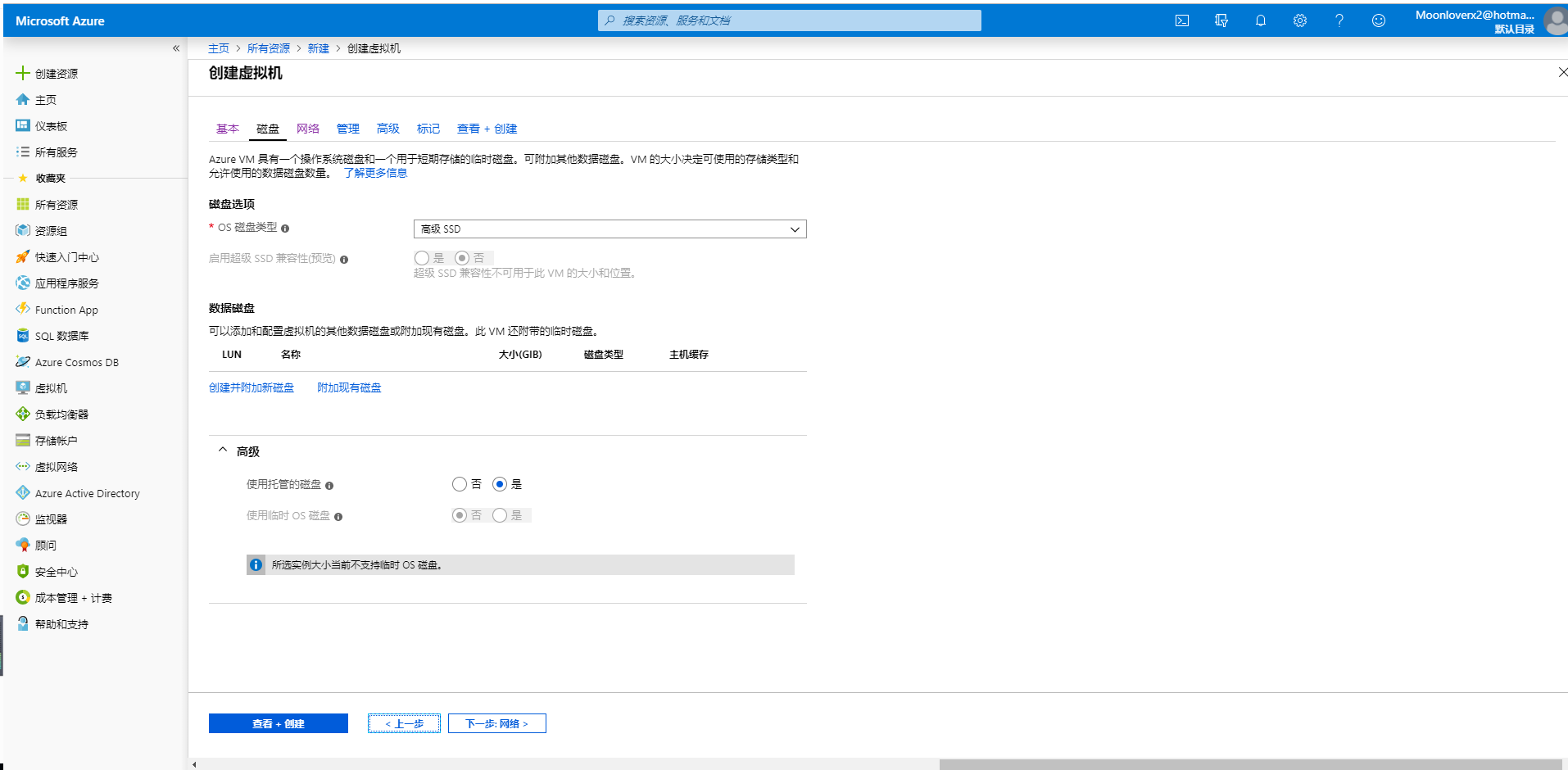Click 创建并附加新磁盘 link
The width and height of the screenshot is (1568, 770).
[252, 387]
